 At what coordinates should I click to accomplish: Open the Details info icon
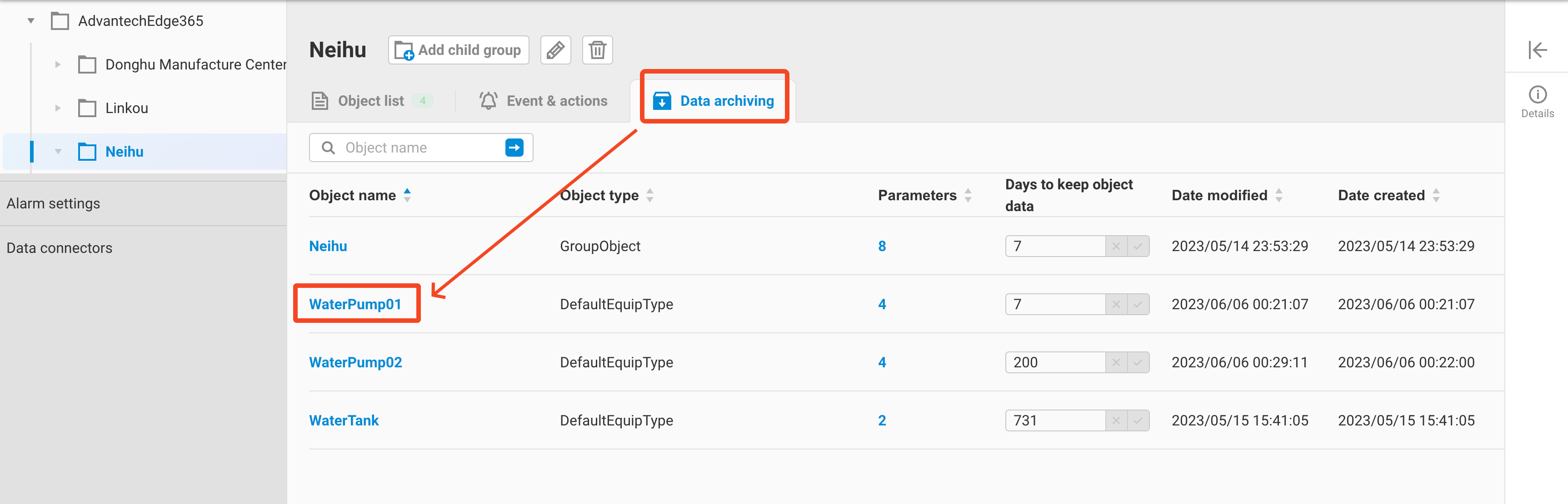pyautogui.click(x=1537, y=95)
